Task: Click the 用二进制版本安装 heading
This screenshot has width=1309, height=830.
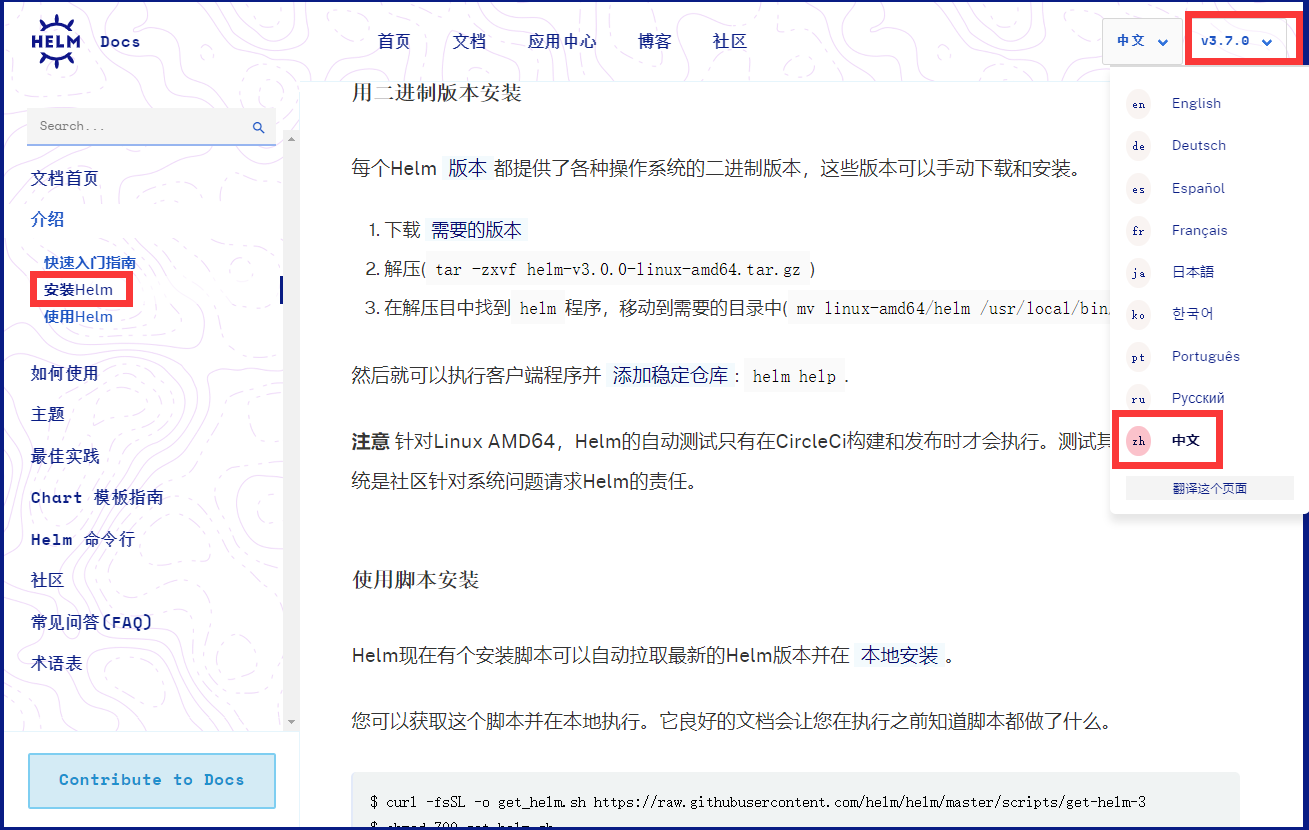Action: 437,93
